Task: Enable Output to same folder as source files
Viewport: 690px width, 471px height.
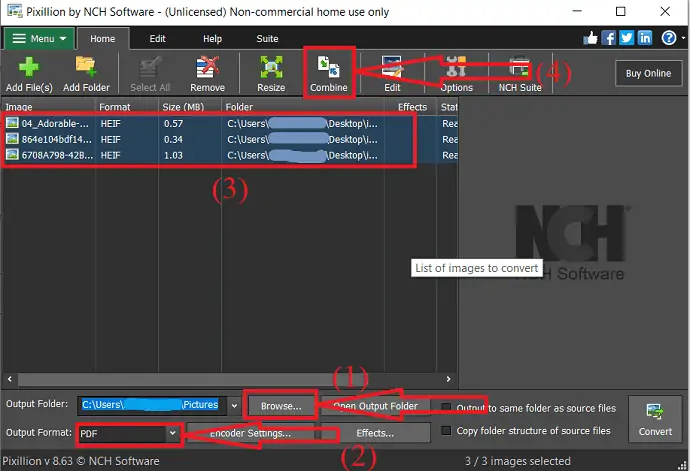Action: click(x=446, y=408)
